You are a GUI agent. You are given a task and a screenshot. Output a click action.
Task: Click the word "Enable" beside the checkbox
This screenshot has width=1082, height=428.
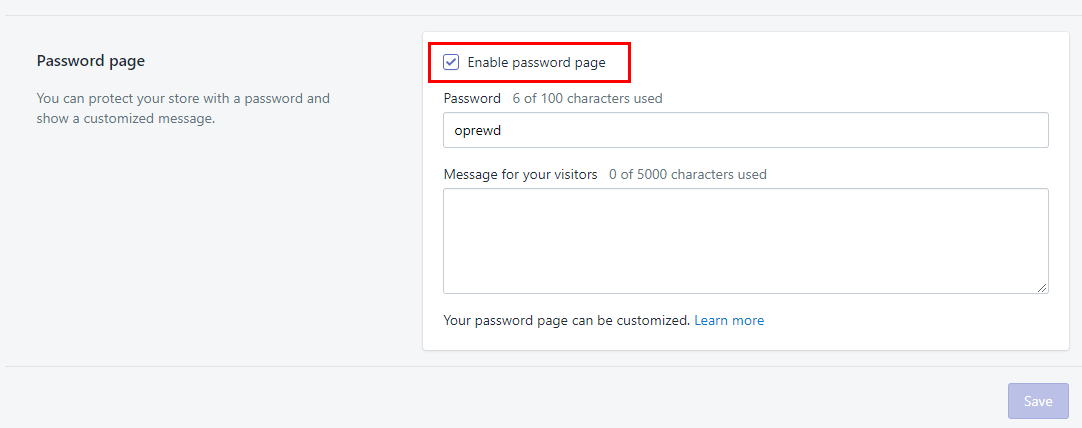coord(487,62)
